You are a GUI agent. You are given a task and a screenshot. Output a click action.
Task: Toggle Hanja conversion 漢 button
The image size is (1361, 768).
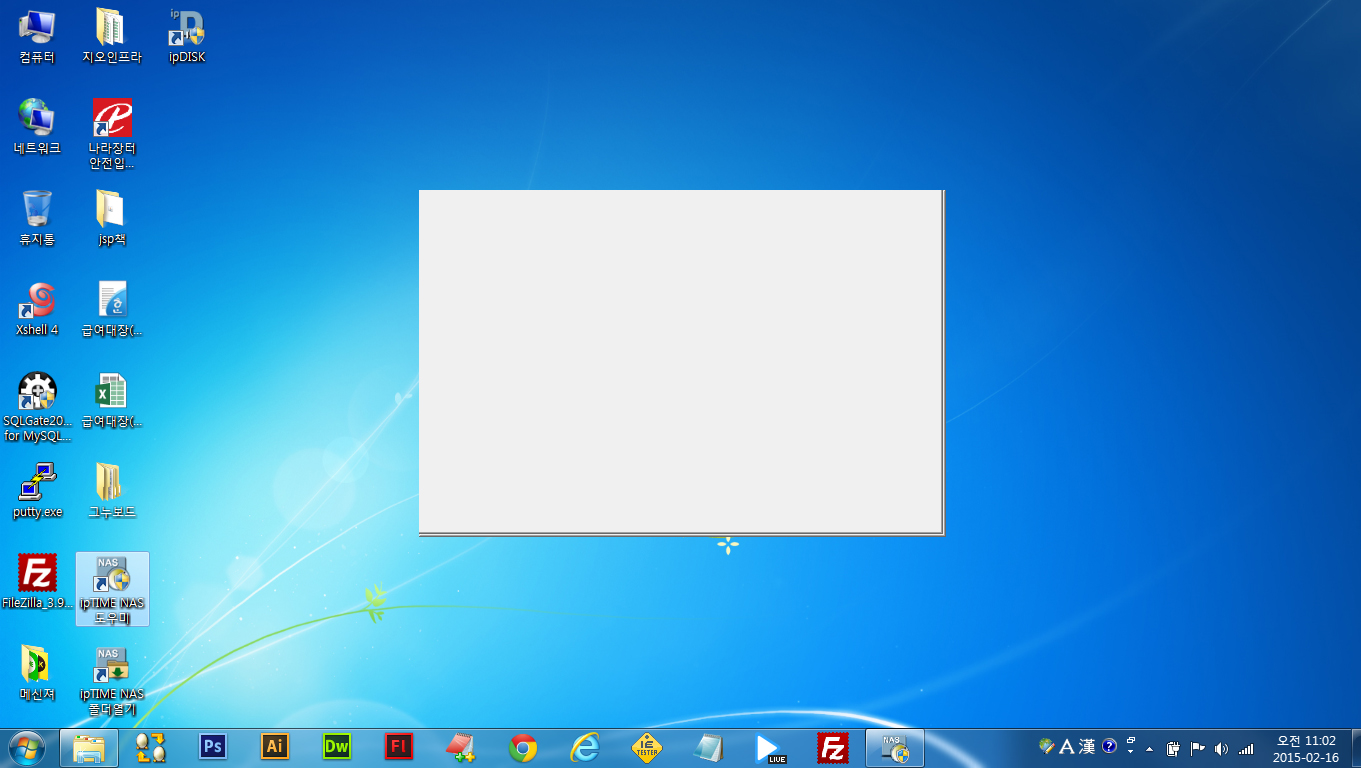(1087, 747)
